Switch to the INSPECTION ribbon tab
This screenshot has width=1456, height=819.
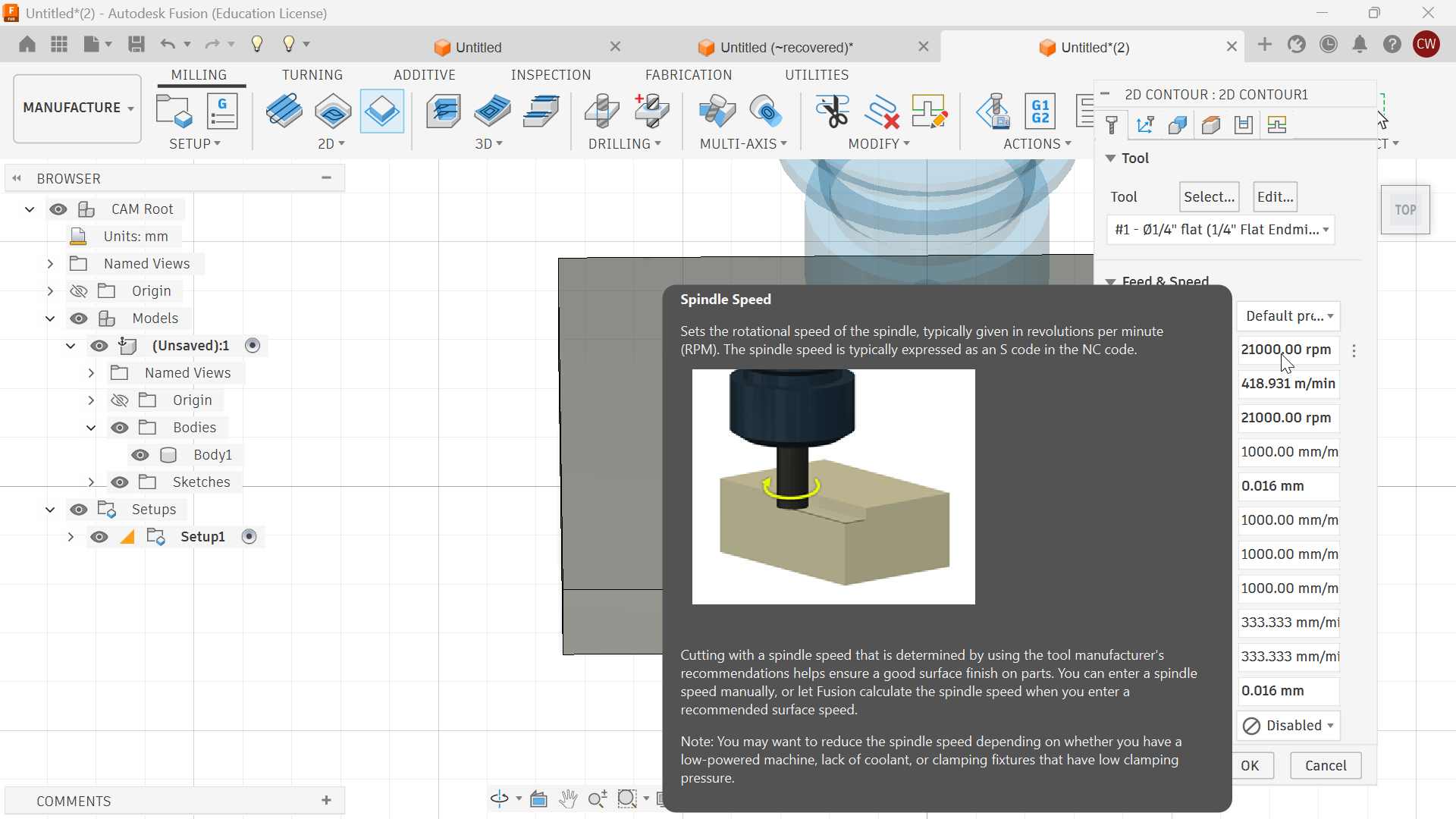click(551, 75)
